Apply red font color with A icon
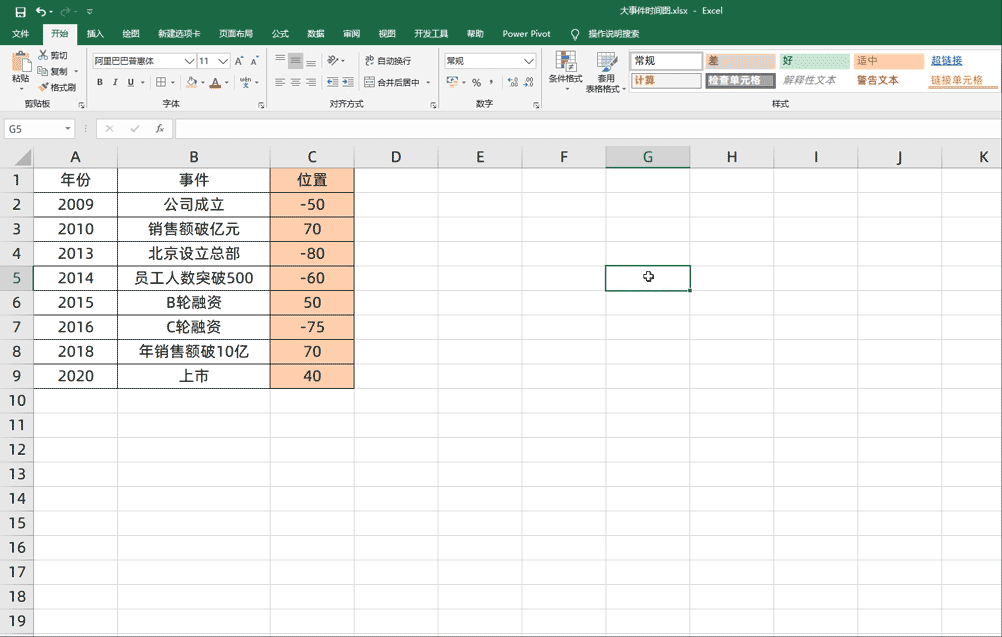This screenshot has width=1002, height=637. pos(215,82)
